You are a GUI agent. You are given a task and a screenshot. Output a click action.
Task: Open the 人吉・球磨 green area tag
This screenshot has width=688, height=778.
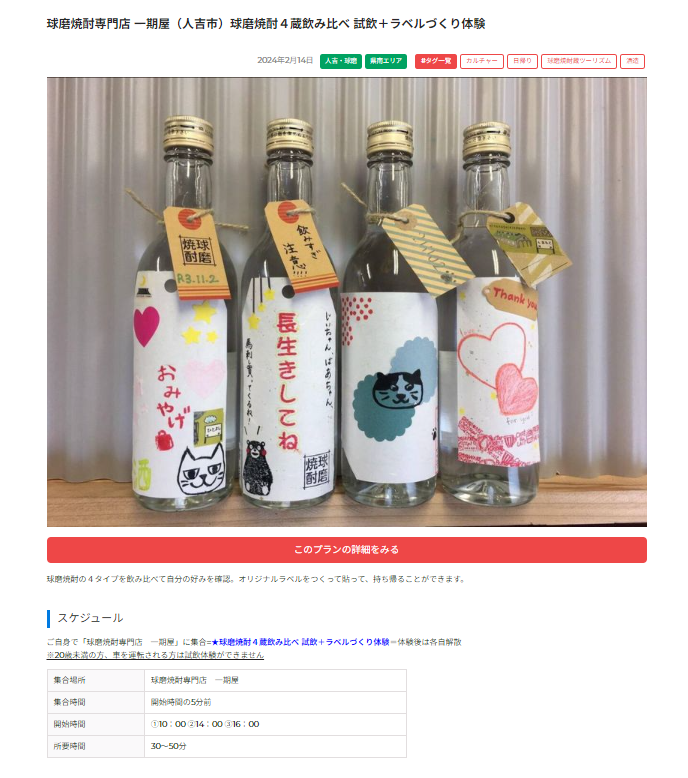click(x=340, y=61)
